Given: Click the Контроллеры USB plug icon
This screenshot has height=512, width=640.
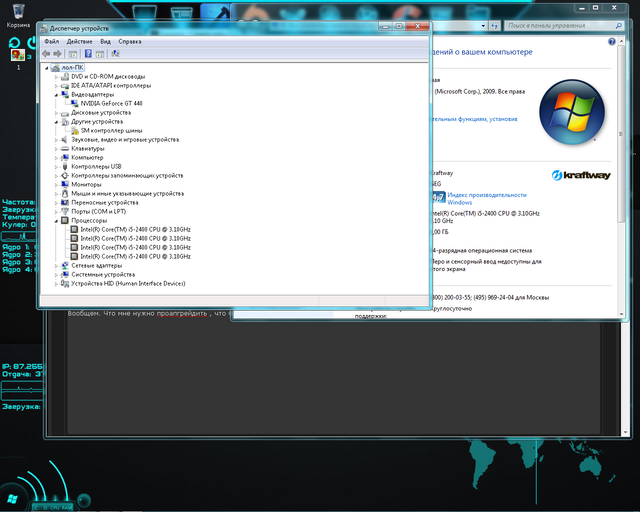Looking at the screenshot, I should click(64, 167).
